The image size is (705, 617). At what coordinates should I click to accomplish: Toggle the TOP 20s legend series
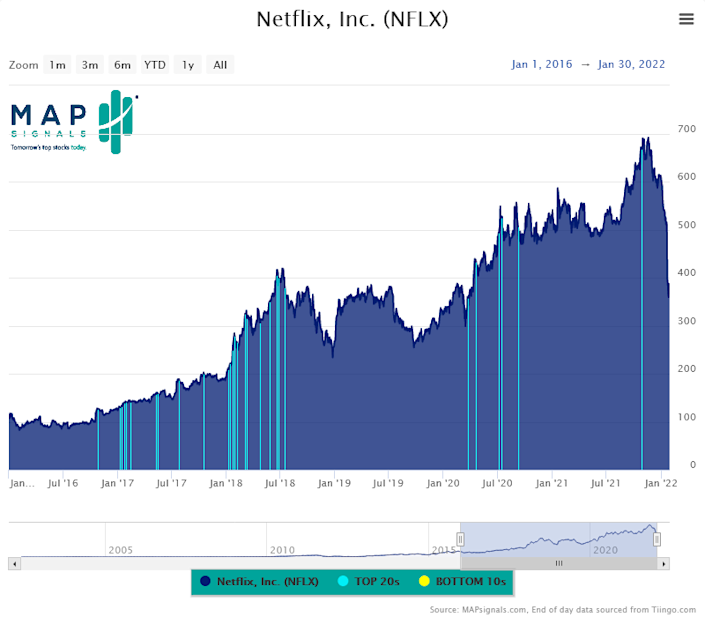point(369,581)
